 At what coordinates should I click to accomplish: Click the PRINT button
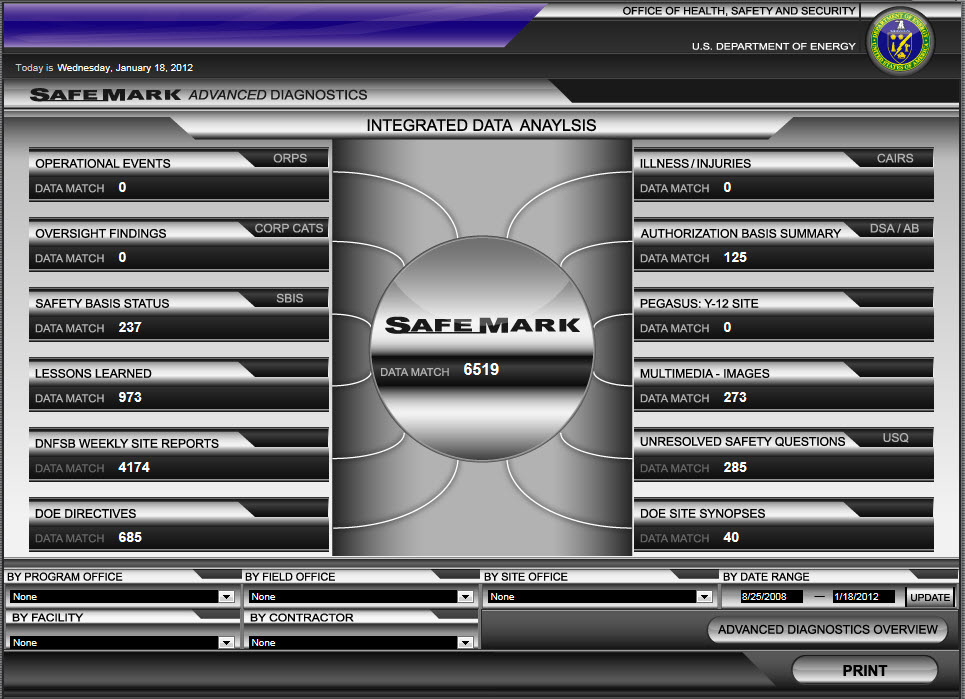tap(864, 670)
